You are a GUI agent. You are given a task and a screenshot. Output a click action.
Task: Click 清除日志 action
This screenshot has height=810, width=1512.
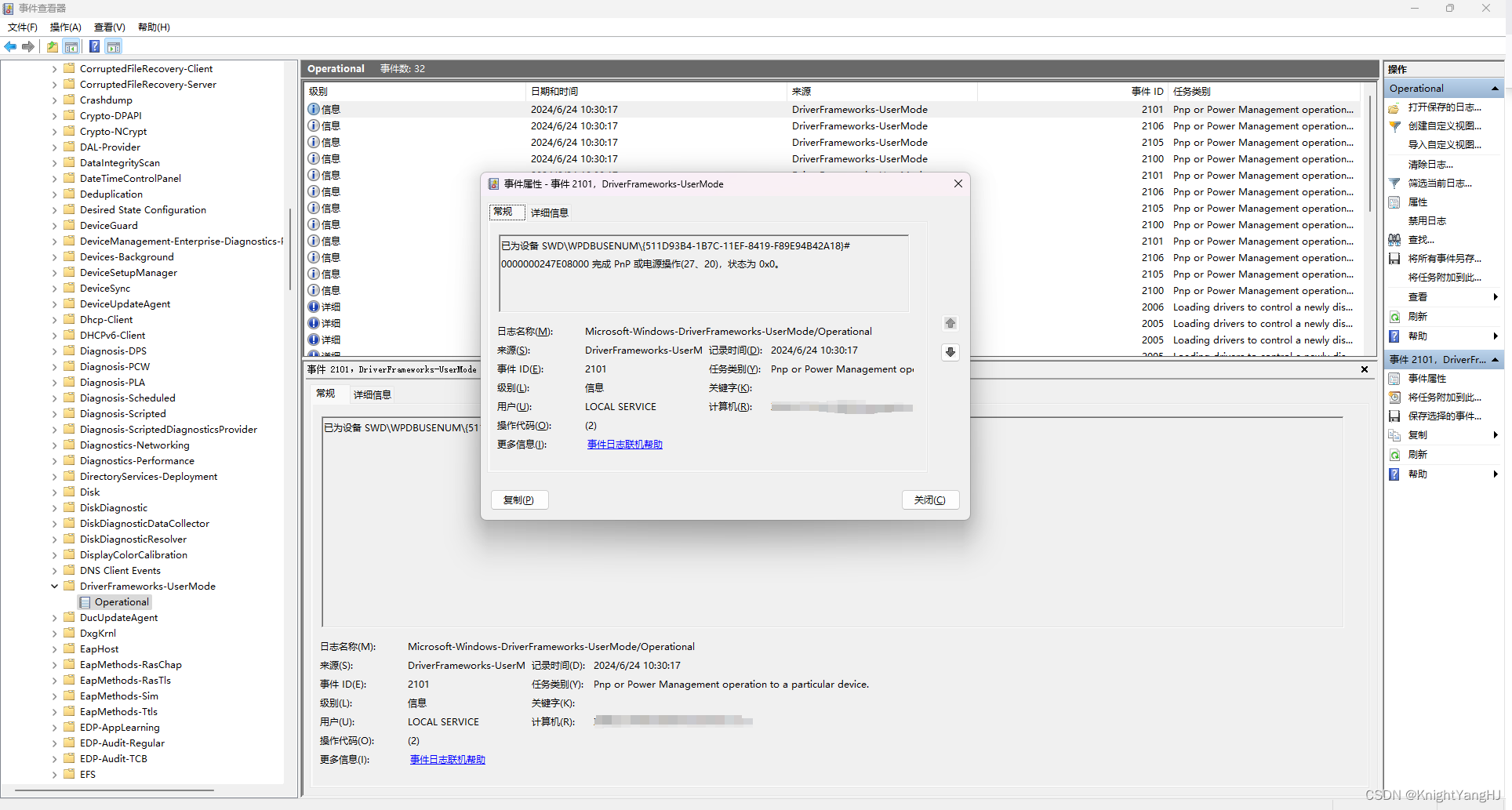coord(1430,165)
